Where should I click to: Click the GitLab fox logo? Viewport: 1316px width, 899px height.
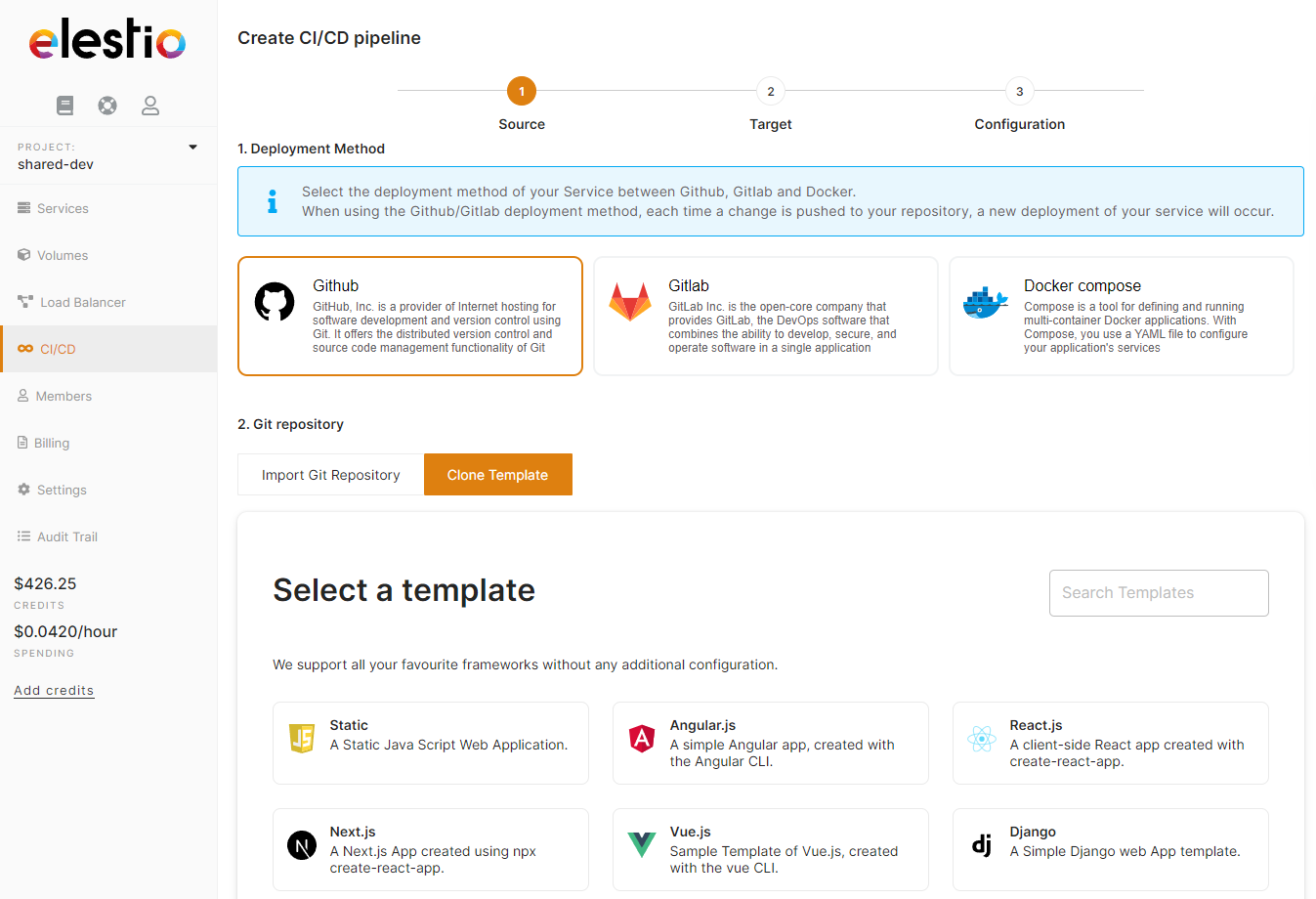pos(630,302)
